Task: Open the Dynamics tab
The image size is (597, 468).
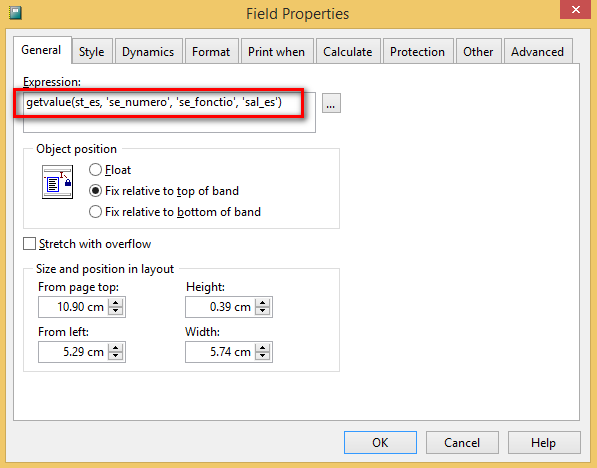Action: 148,51
